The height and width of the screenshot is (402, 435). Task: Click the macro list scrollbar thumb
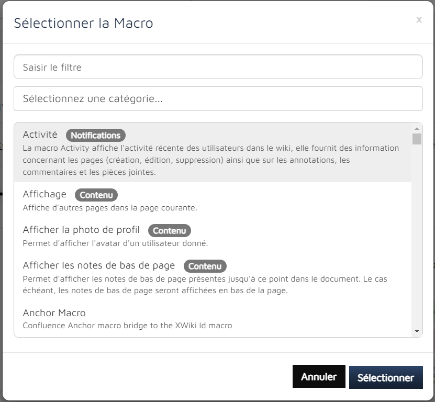click(x=417, y=139)
